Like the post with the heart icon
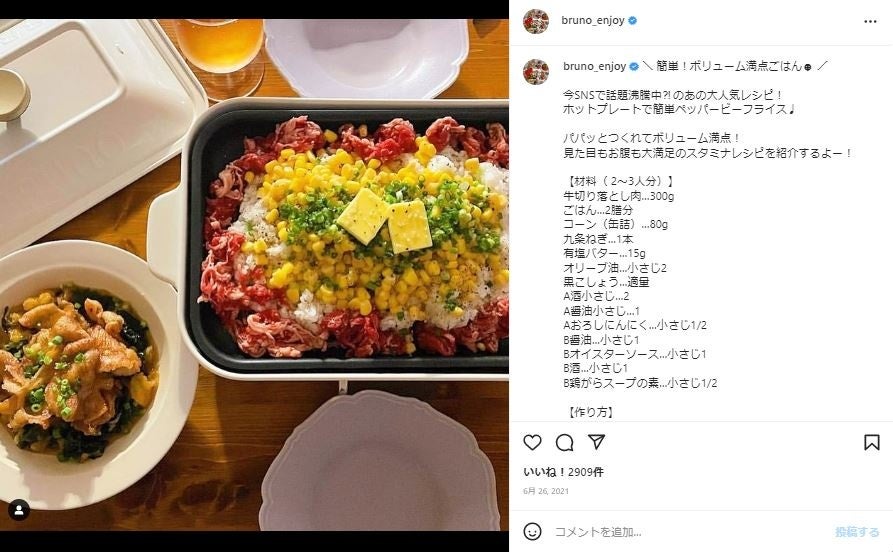The width and height of the screenshot is (893, 552). (532, 443)
